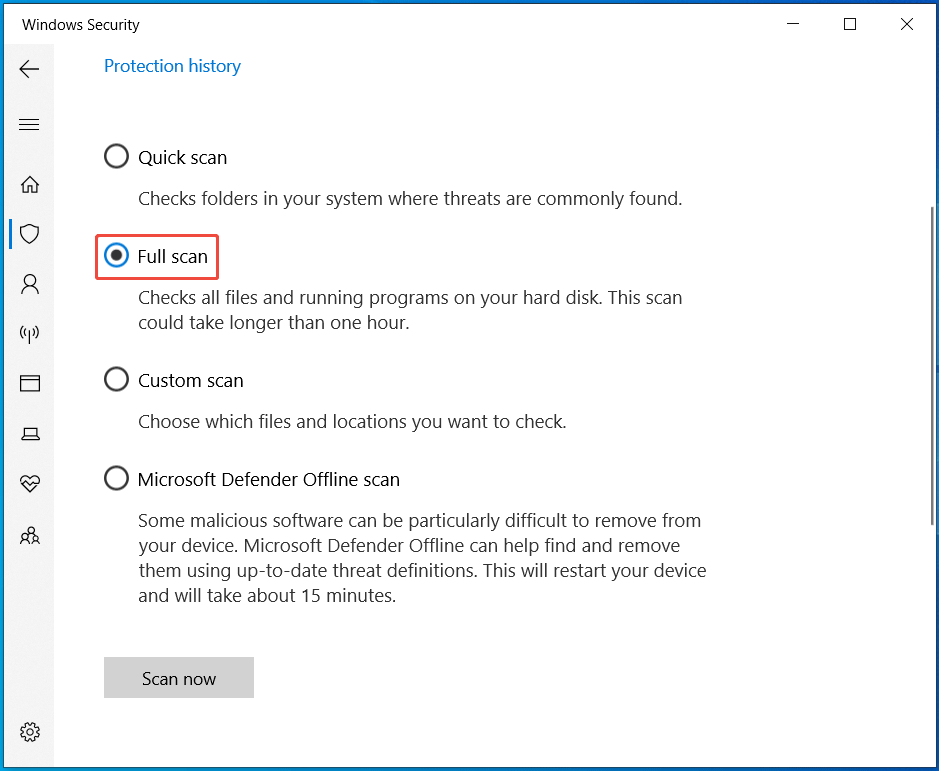Viewport: 939px width, 771px height.
Task: Navigate back with the back arrow
Action: point(30,68)
